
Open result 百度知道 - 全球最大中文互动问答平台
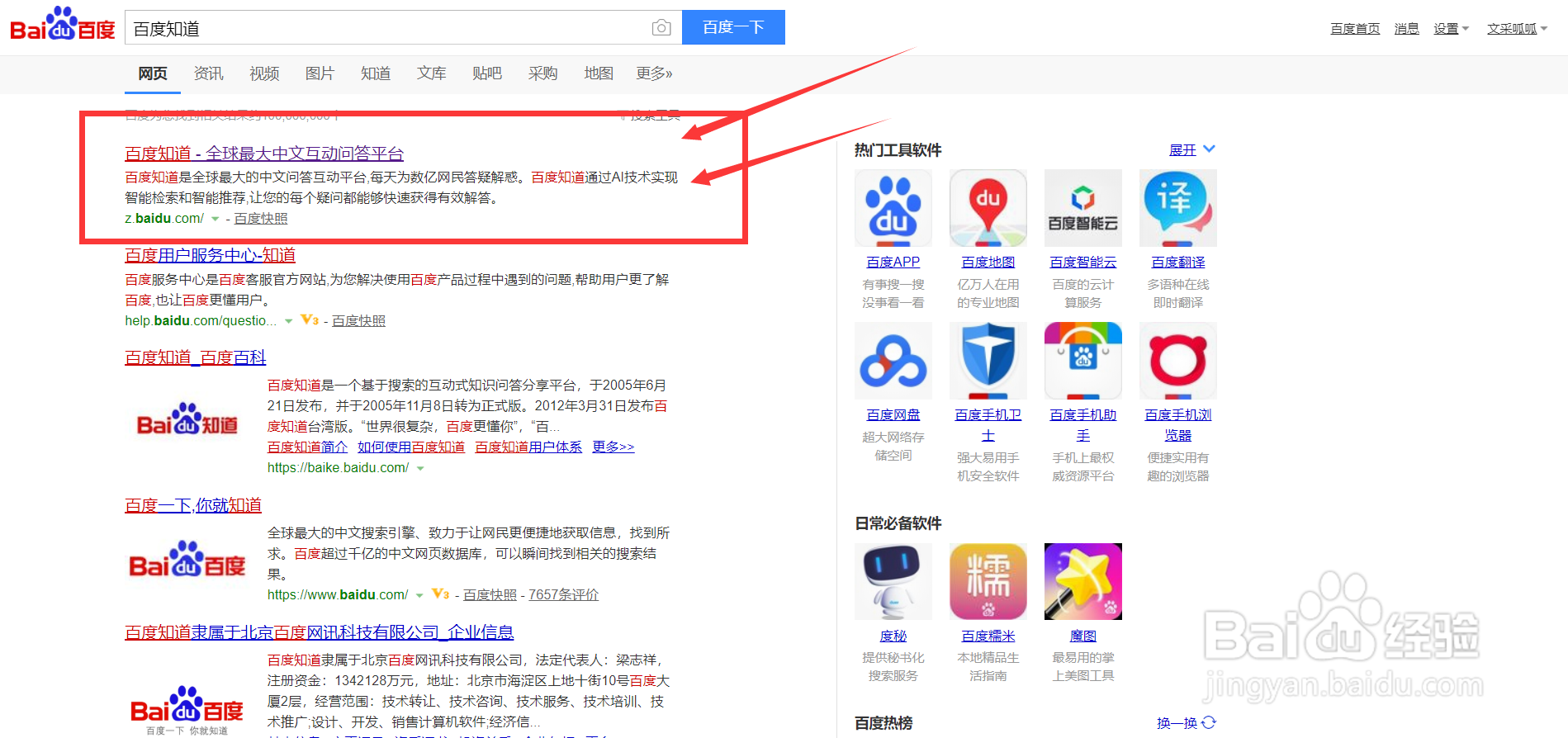[x=264, y=154]
